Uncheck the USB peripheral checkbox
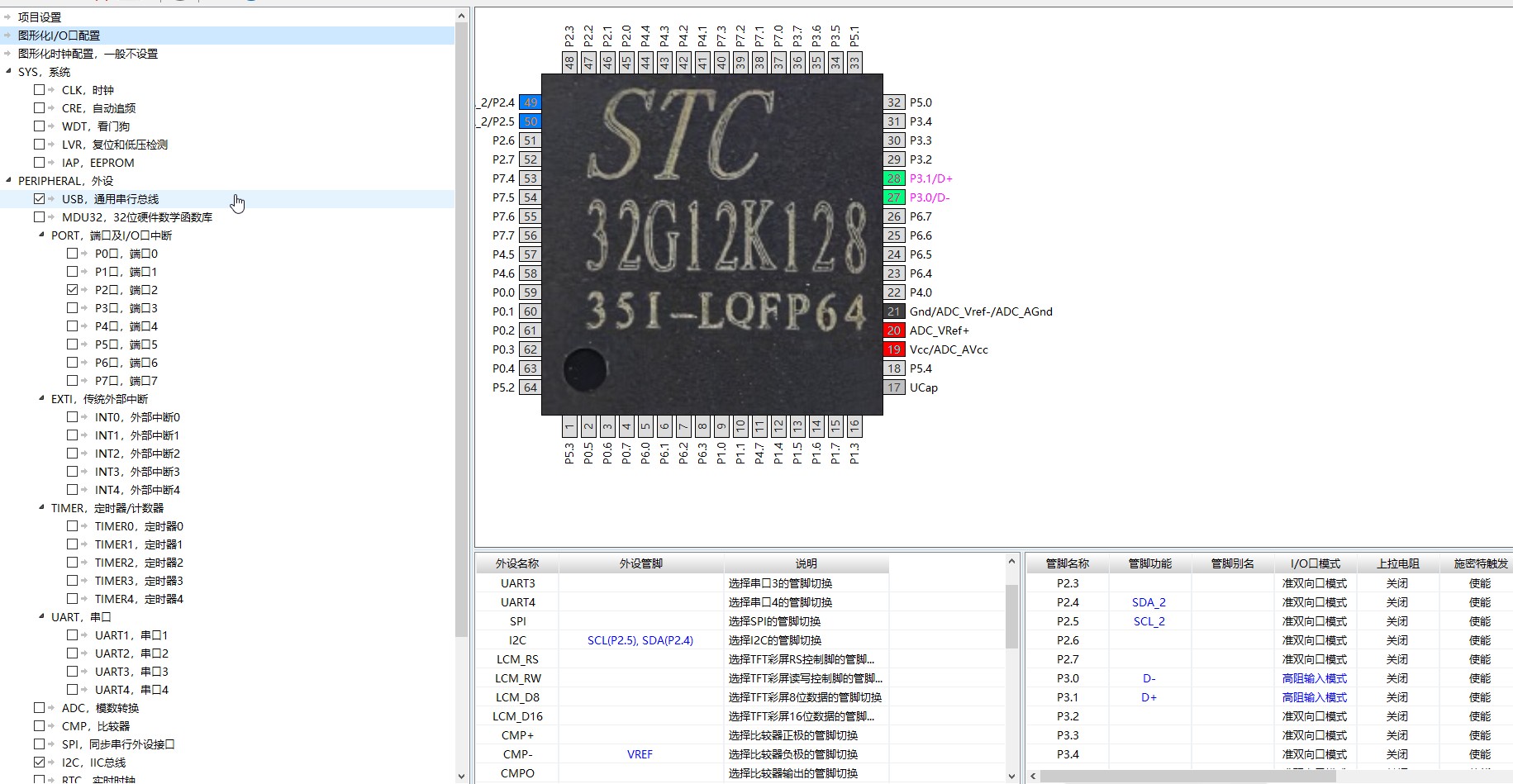Viewport: 1513px width, 784px height. tap(40, 199)
